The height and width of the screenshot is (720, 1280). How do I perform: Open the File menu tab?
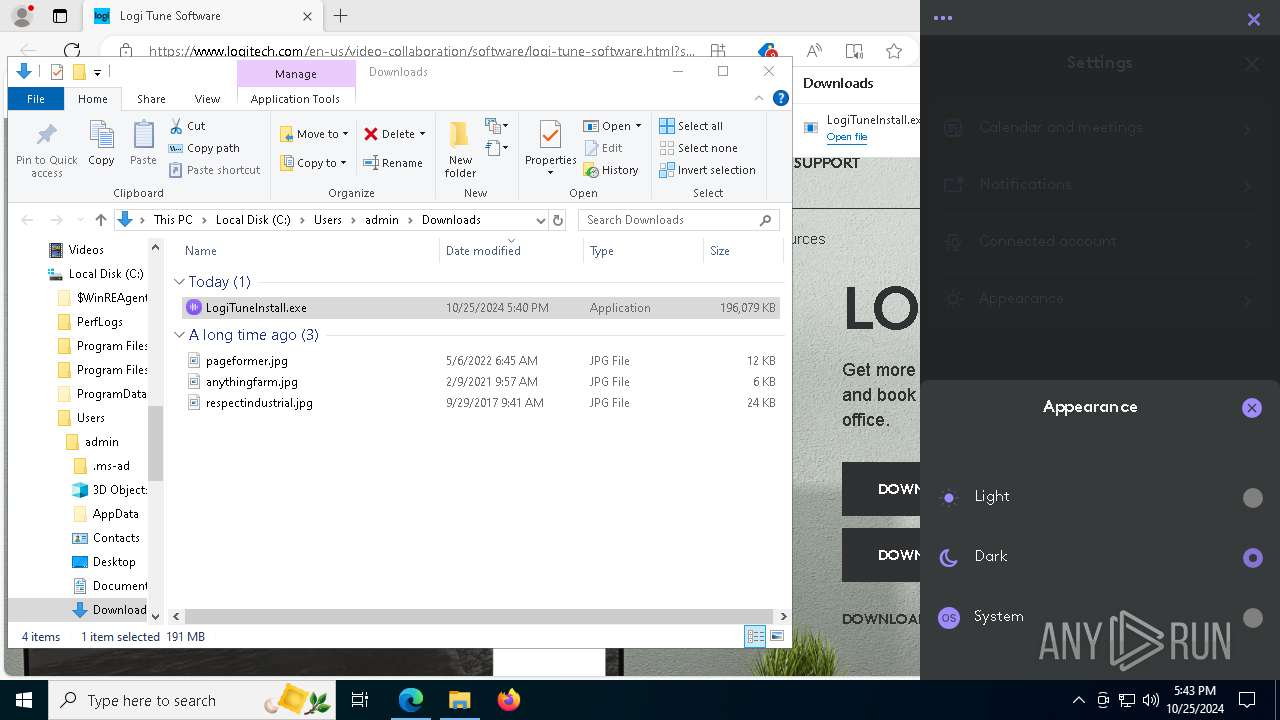pyautogui.click(x=36, y=99)
